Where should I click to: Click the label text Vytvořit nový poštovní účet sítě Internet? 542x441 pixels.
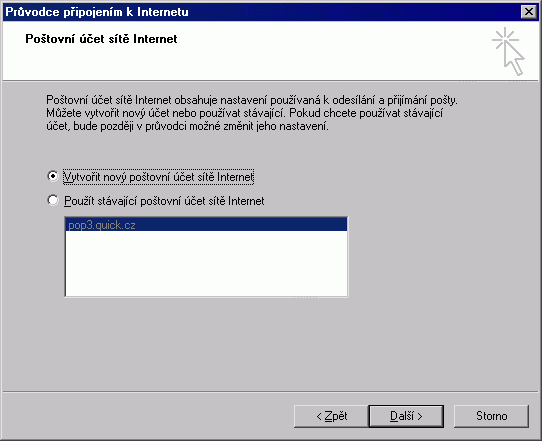tap(159, 177)
